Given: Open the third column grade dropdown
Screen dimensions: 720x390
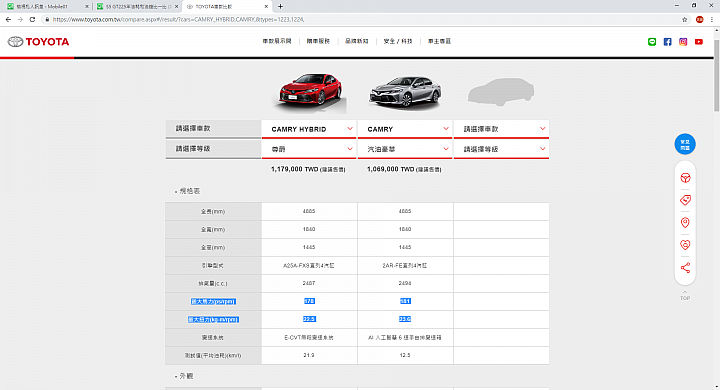Looking at the screenshot, I should click(x=501, y=149).
